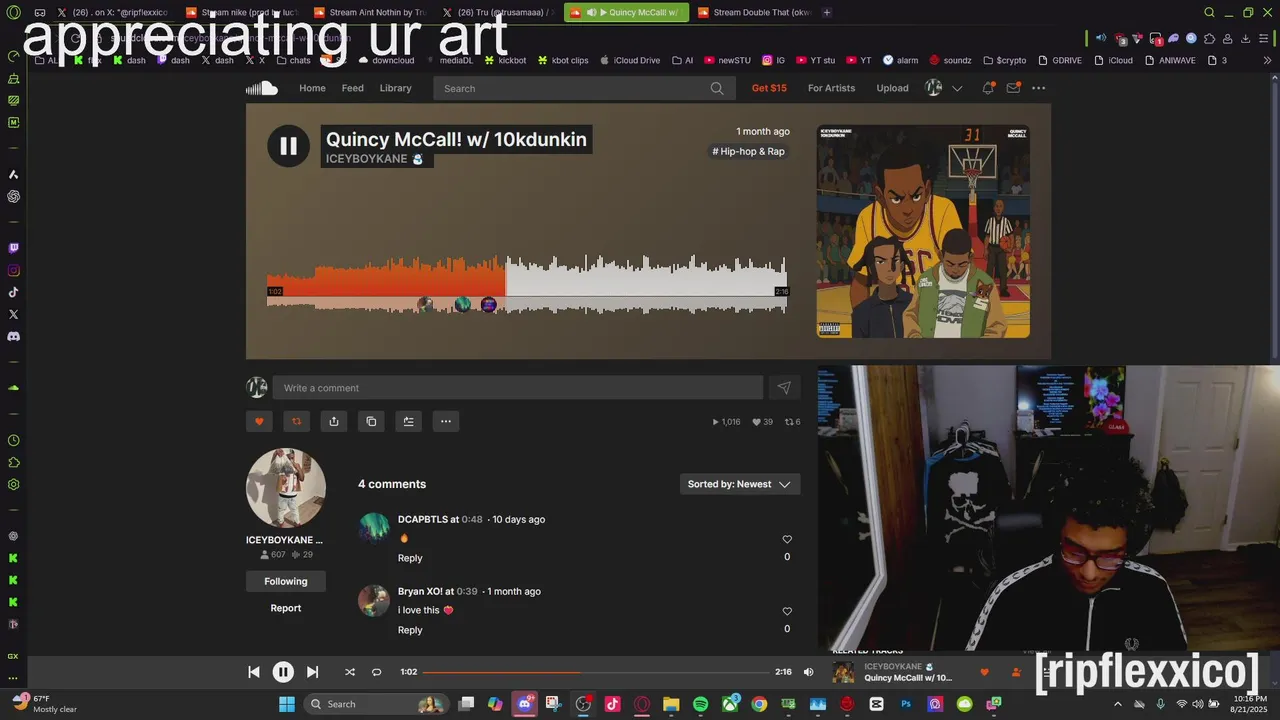
Task: Send comment with the paper plane button
Action: (x=784, y=388)
